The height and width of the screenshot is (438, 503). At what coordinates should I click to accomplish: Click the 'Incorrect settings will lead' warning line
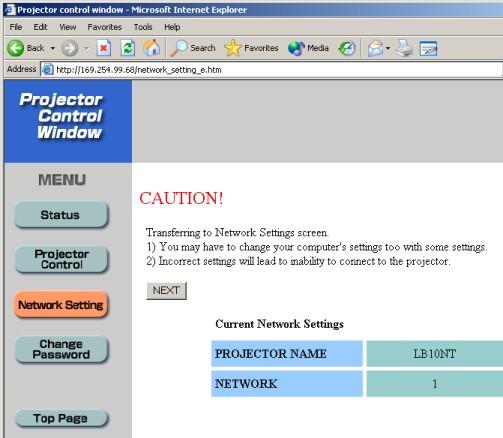(298, 261)
